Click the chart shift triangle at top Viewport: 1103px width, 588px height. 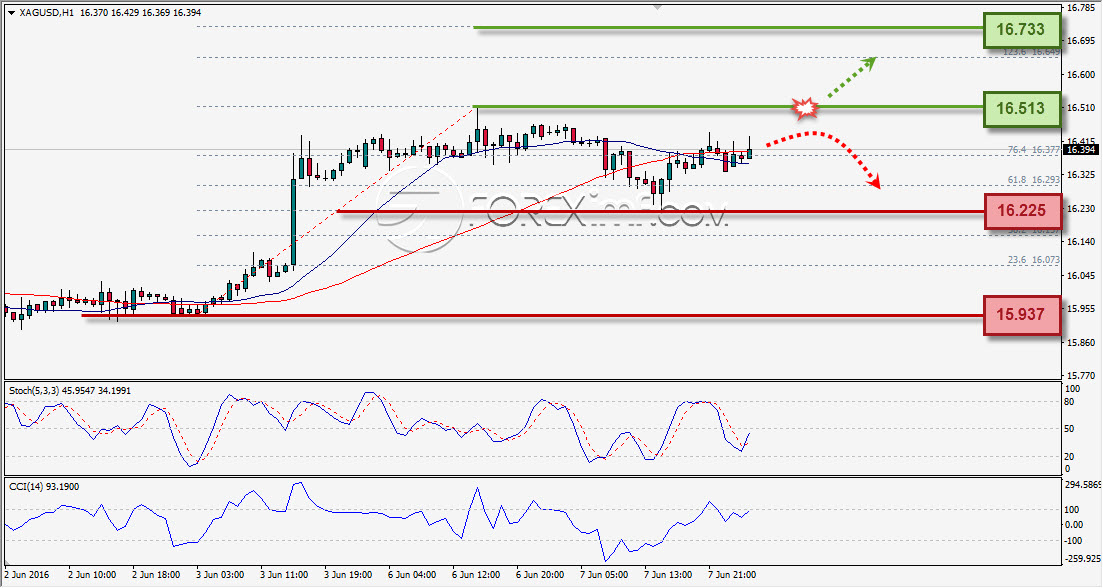coord(658,7)
